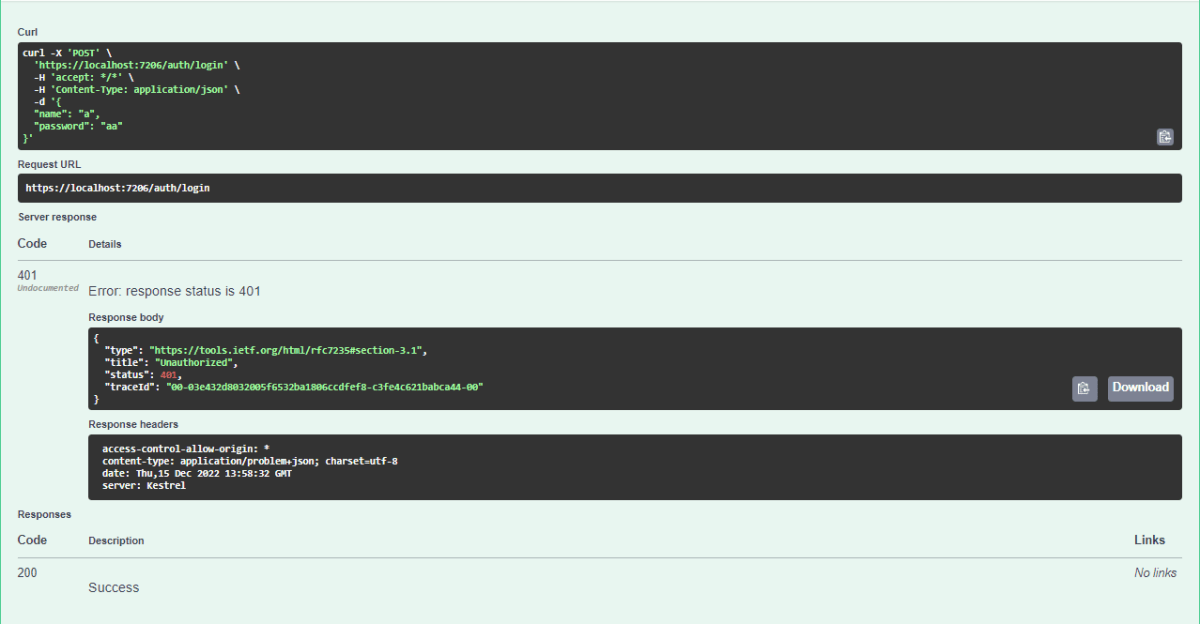Click the 200 response code
This screenshot has height=624, width=1200.
pyautogui.click(x=28, y=572)
